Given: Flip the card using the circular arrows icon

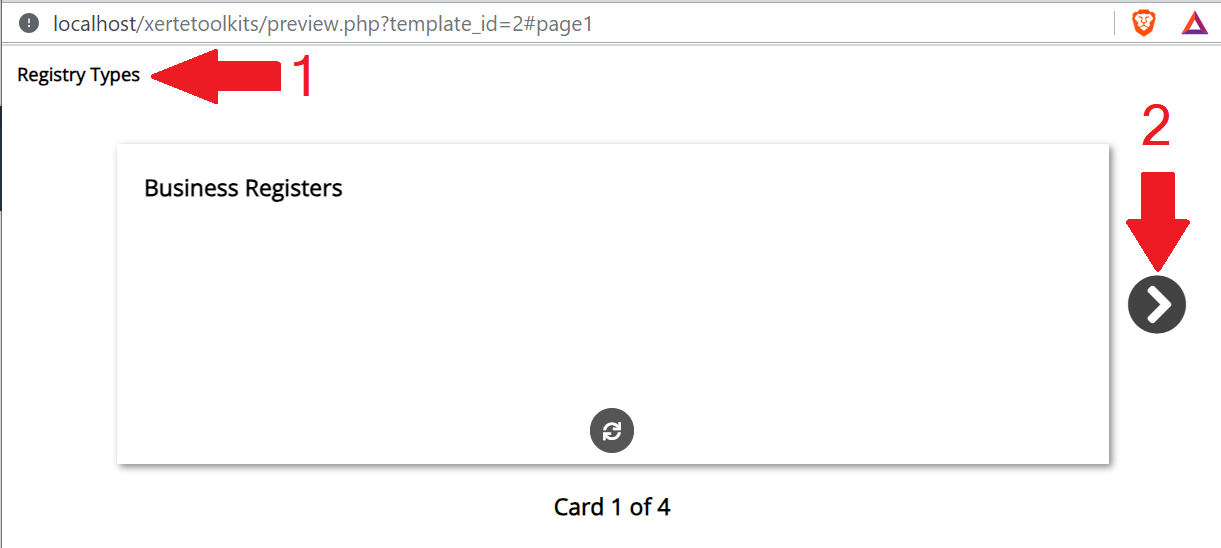Looking at the screenshot, I should coord(612,431).
